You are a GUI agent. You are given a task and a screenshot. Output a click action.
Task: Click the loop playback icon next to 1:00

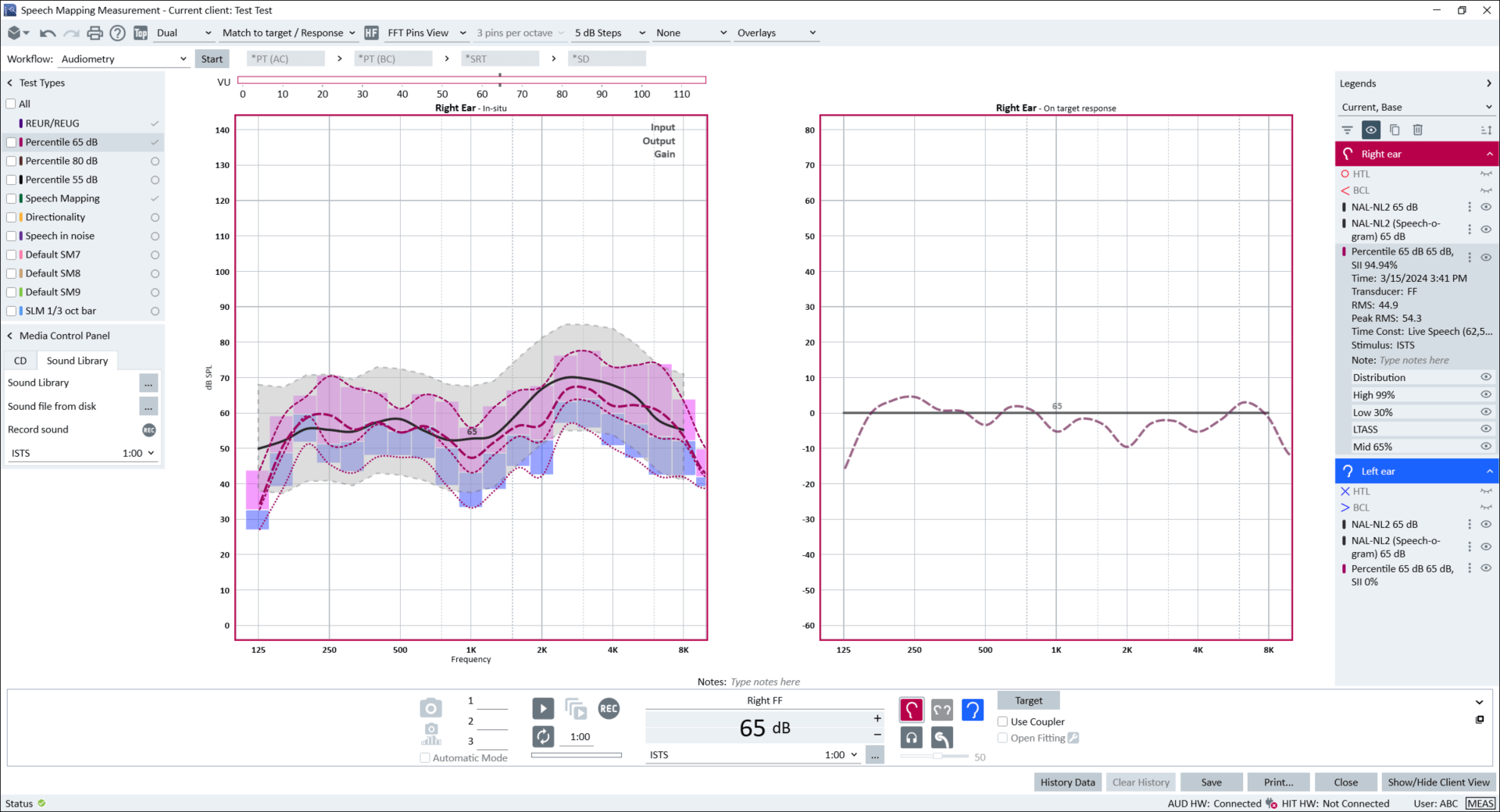(543, 736)
